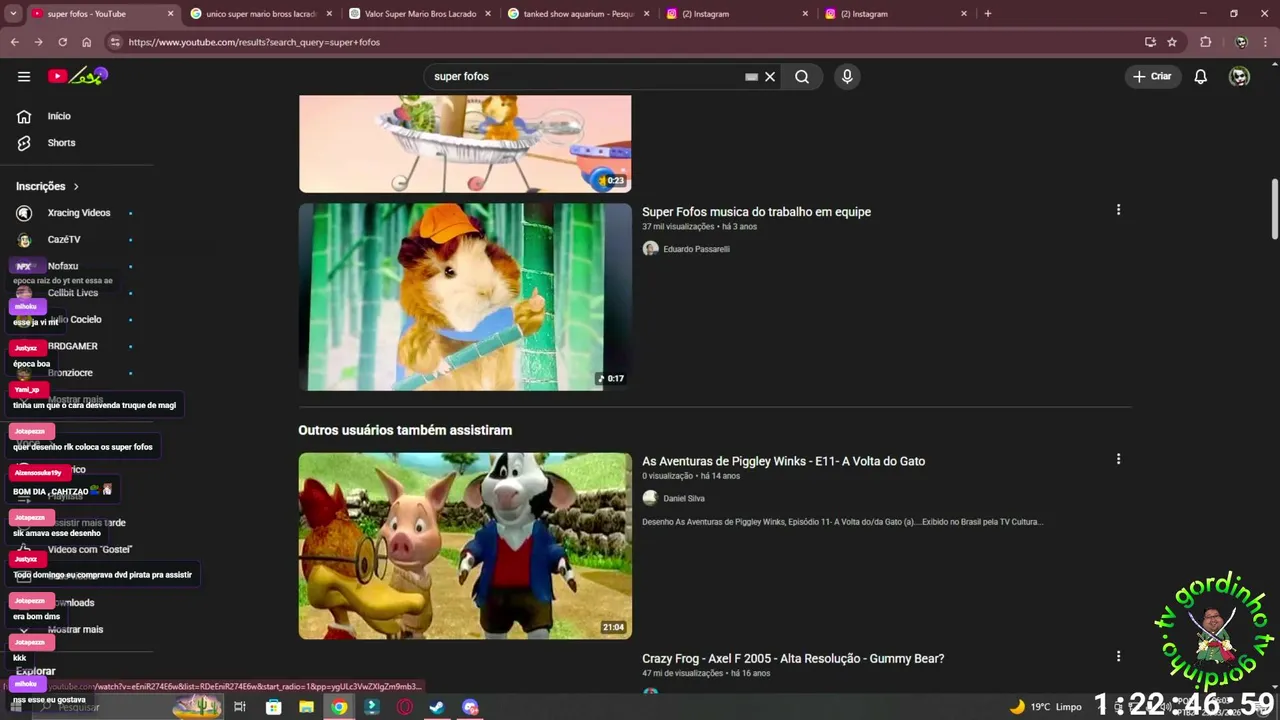Viewport: 1280px width, 720px height.
Task: Visit Eduardo Passarelli channel
Action: [696, 249]
